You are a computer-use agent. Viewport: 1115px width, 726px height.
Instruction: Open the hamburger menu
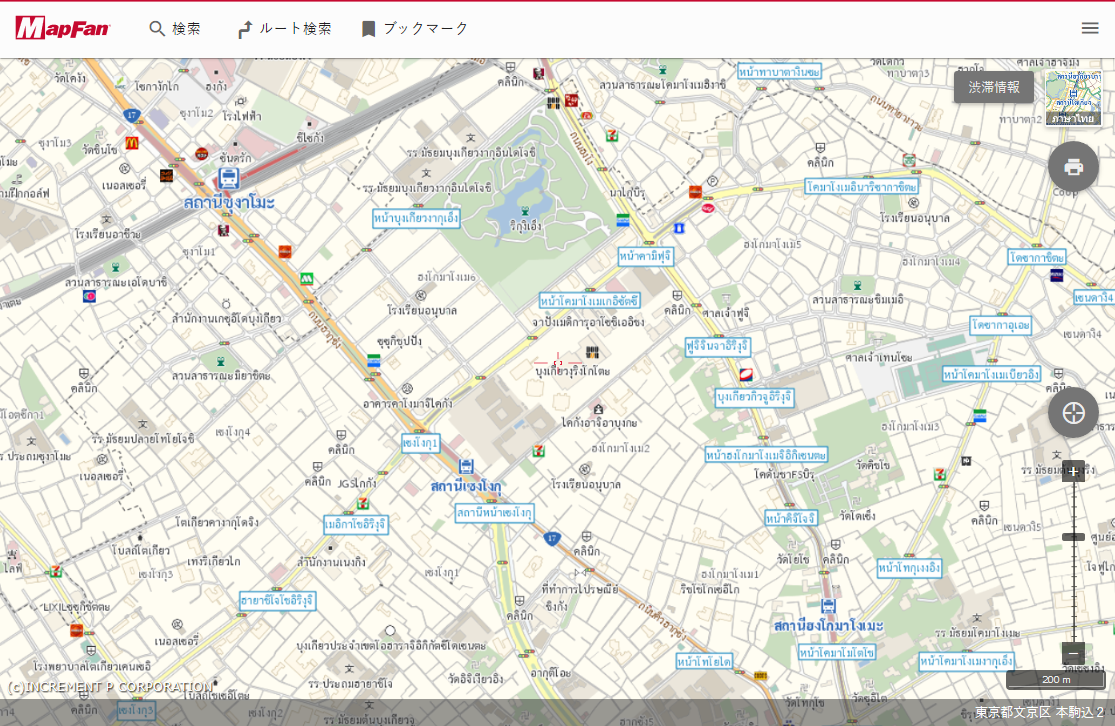[x=1089, y=28]
